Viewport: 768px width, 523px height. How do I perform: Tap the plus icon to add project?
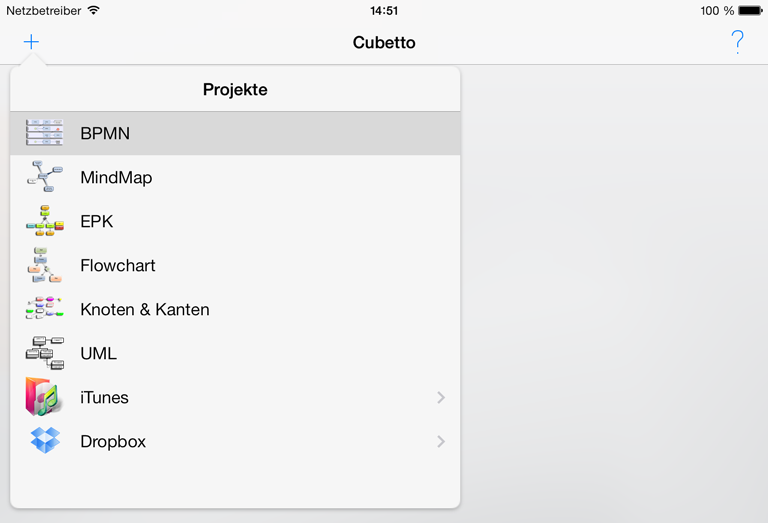pos(31,42)
